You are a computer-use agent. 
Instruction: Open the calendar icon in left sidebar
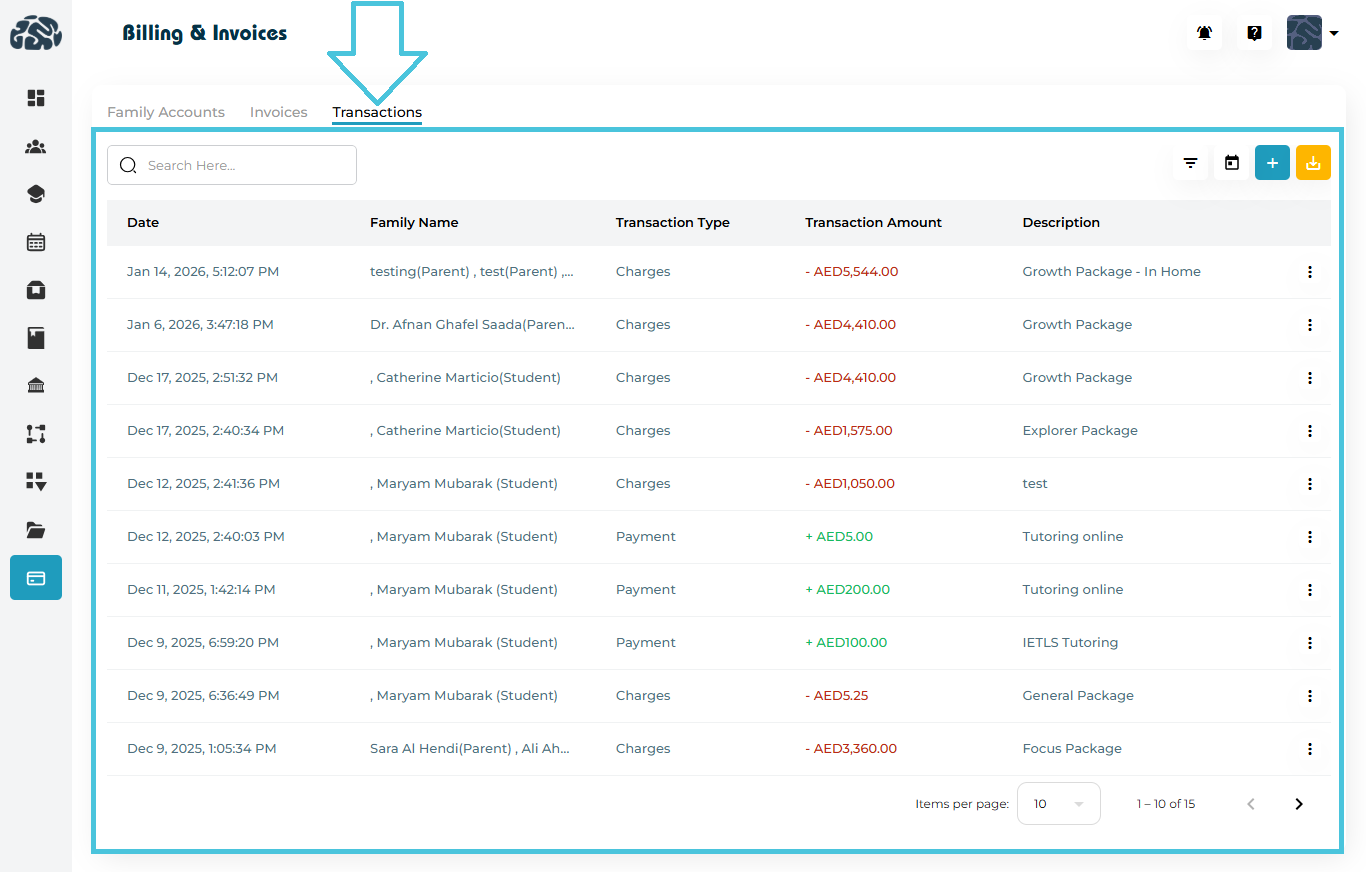coord(36,242)
